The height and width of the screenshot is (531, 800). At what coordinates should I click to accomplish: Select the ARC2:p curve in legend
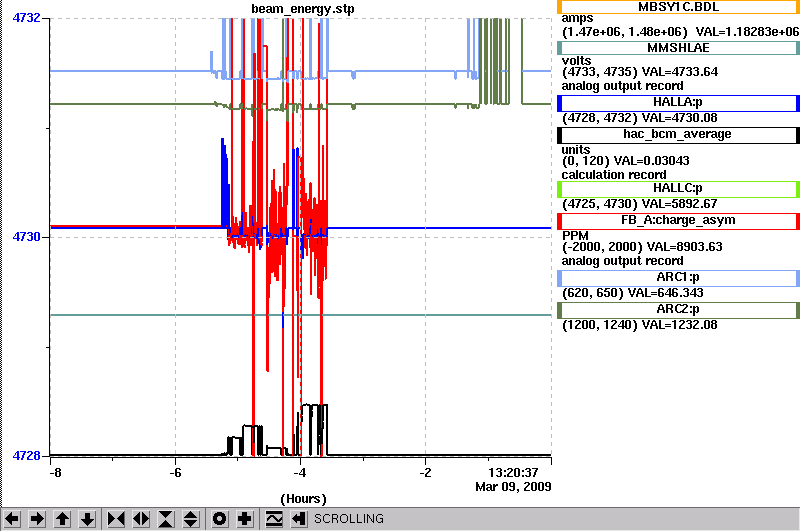678,310
